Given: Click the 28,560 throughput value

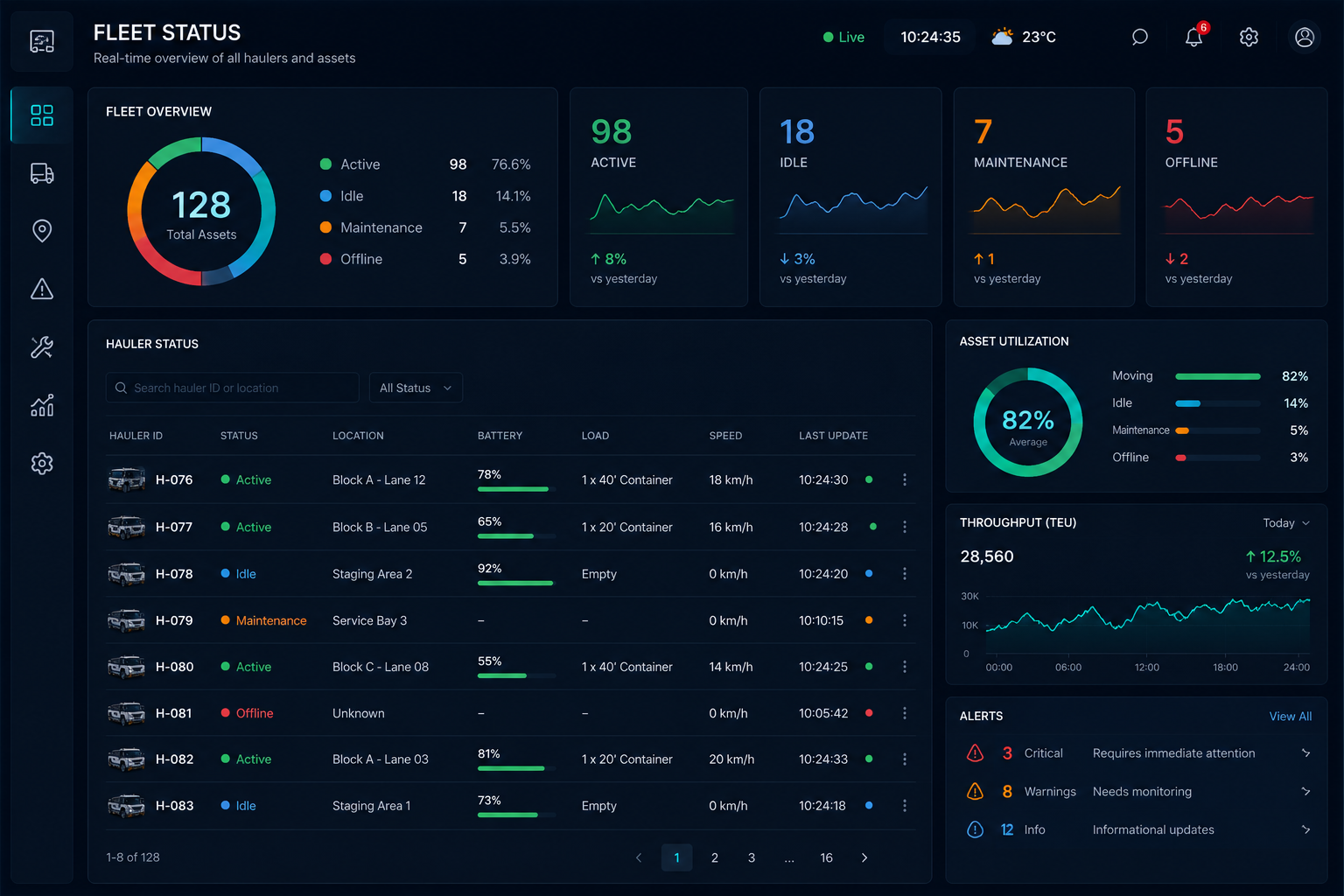Looking at the screenshot, I should point(987,556).
